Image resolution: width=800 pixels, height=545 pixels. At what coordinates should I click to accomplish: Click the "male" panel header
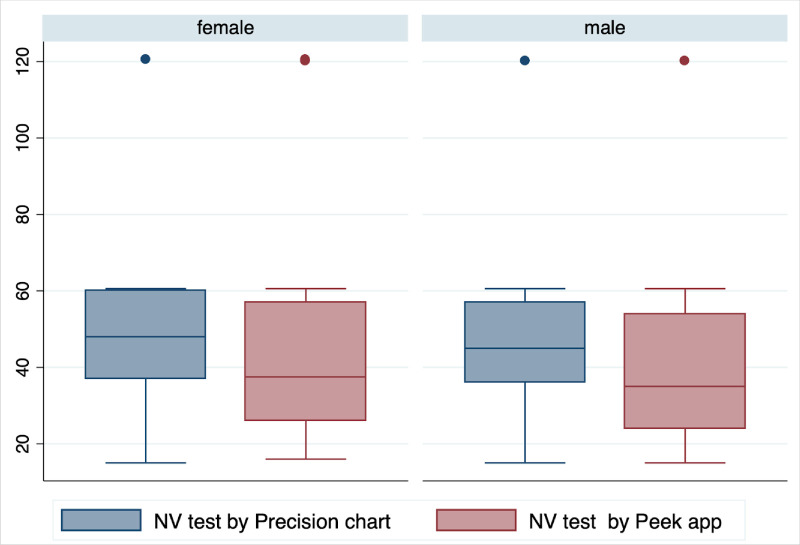(605, 28)
